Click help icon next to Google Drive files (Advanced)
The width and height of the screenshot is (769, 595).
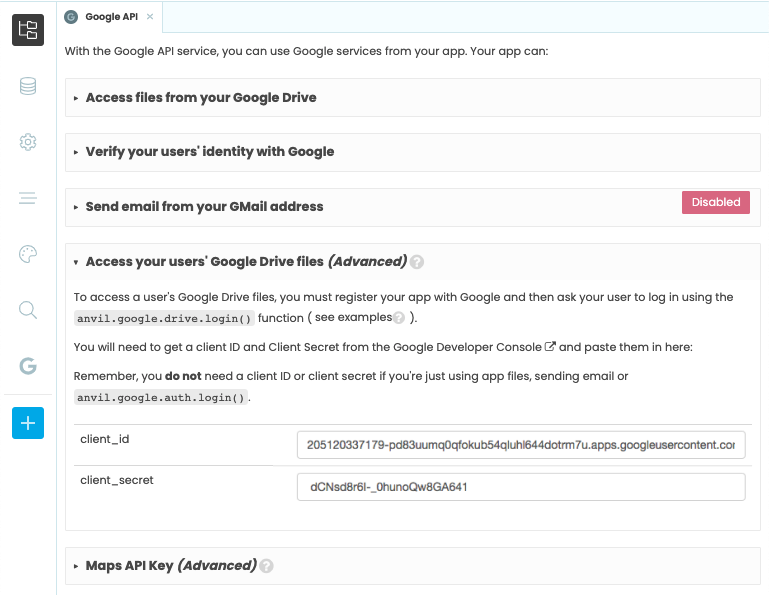click(x=417, y=262)
